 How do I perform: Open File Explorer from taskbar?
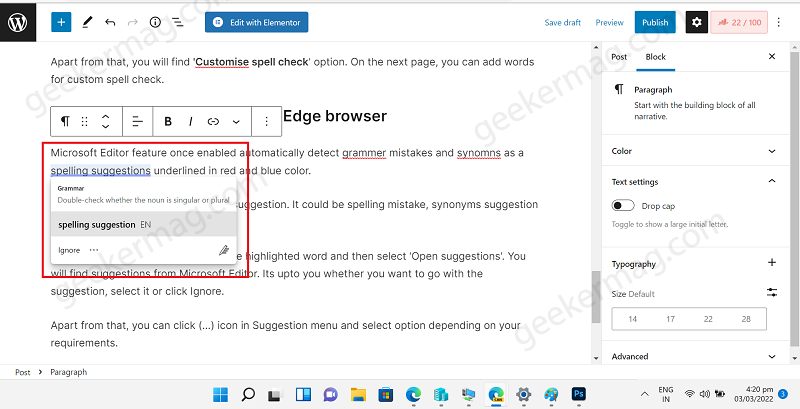358,394
